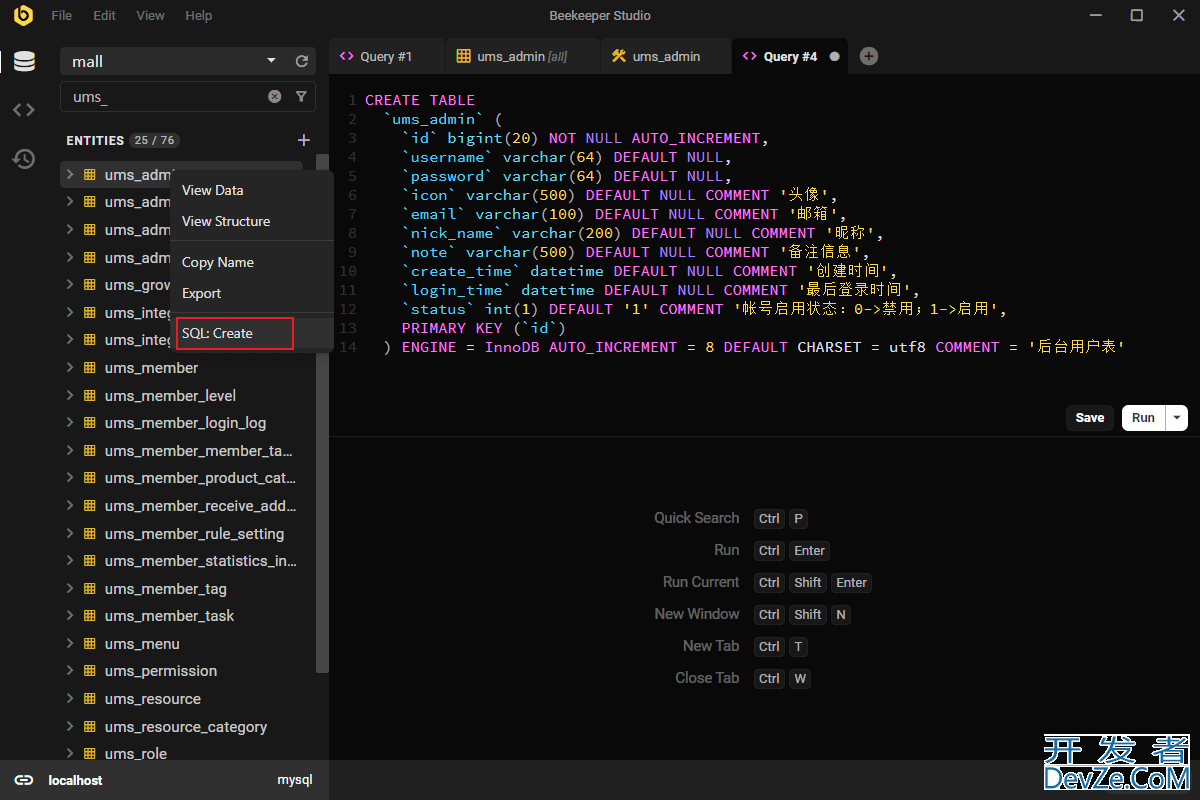
Task: Click the code icon on Query #1 tab
Action: 347,56
